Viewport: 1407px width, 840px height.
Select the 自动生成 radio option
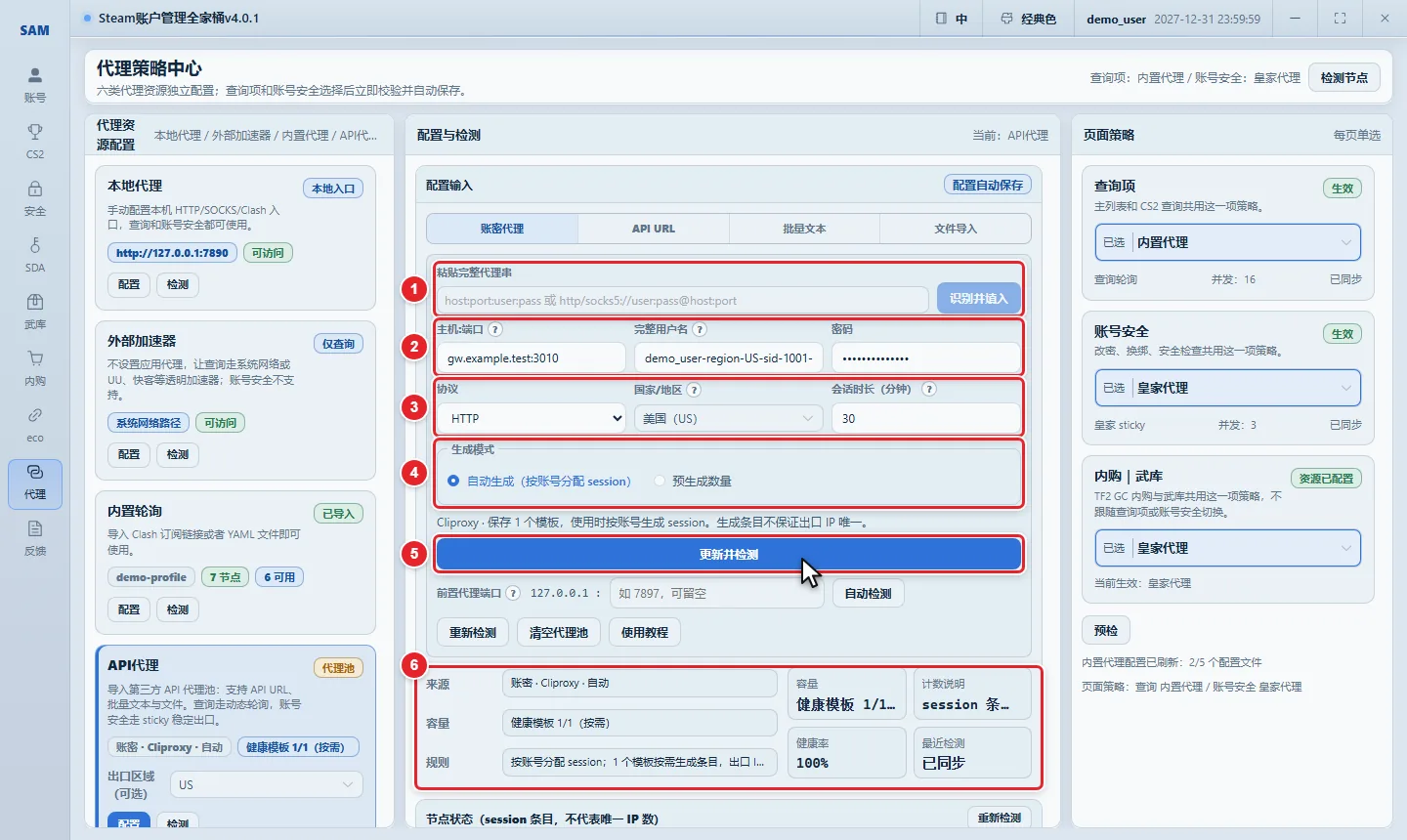coord(453,481)
